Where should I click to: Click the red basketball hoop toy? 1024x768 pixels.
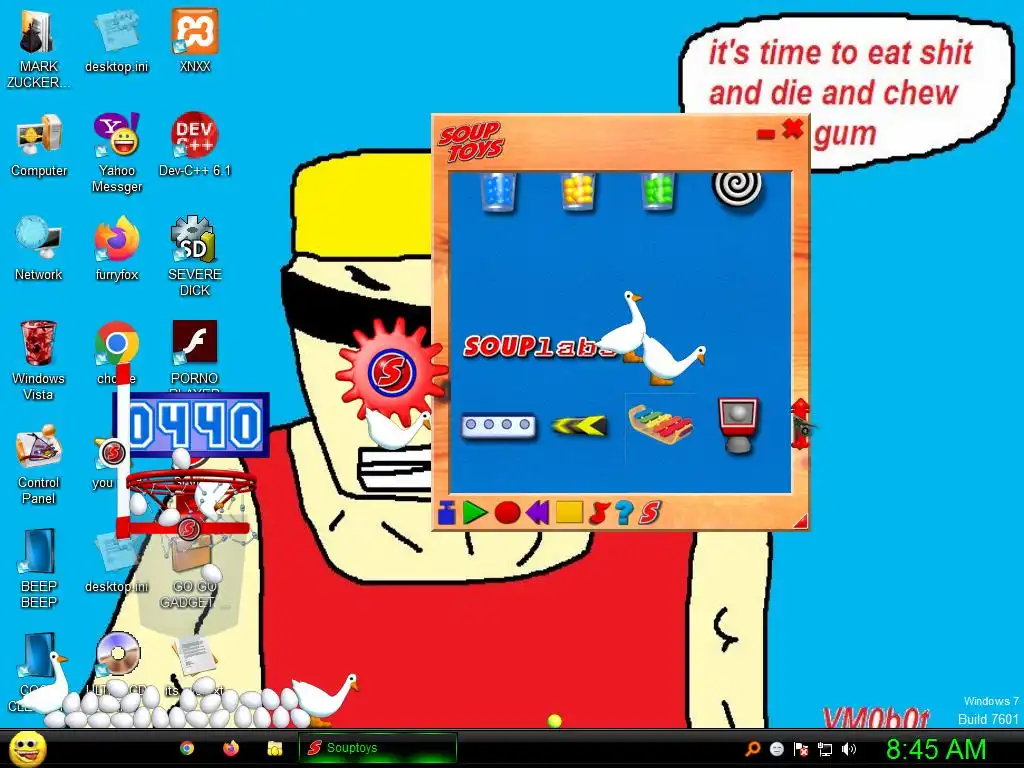coord(190,485)
